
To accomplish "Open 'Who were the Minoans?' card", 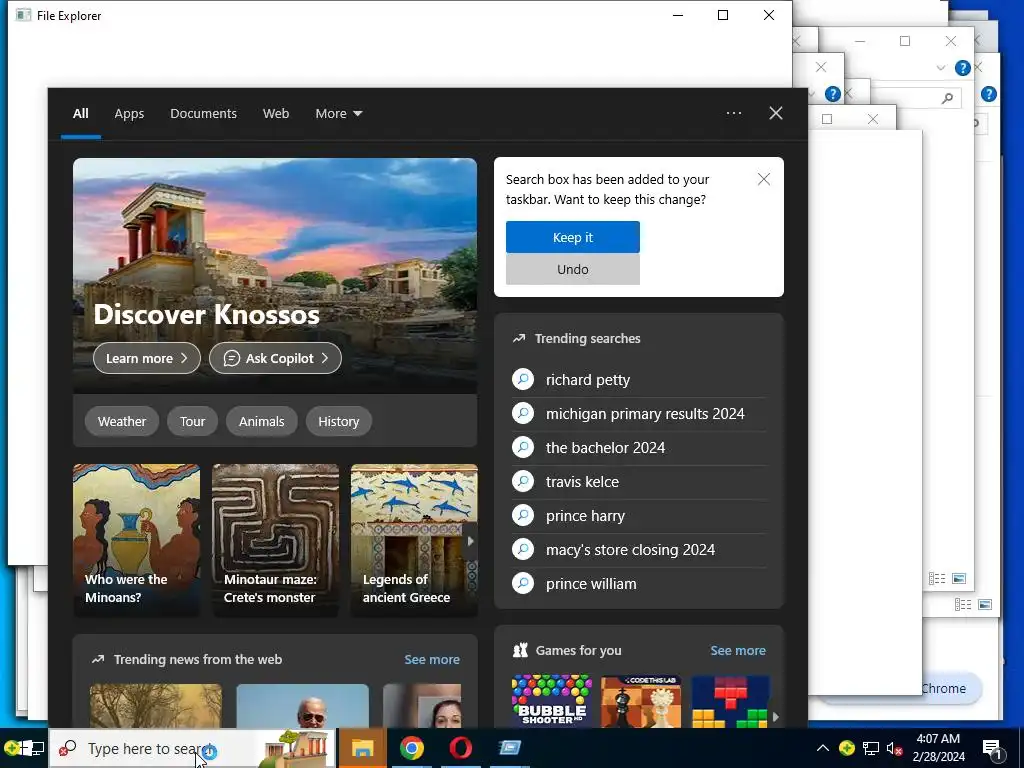I will click(x=136, y=540).
